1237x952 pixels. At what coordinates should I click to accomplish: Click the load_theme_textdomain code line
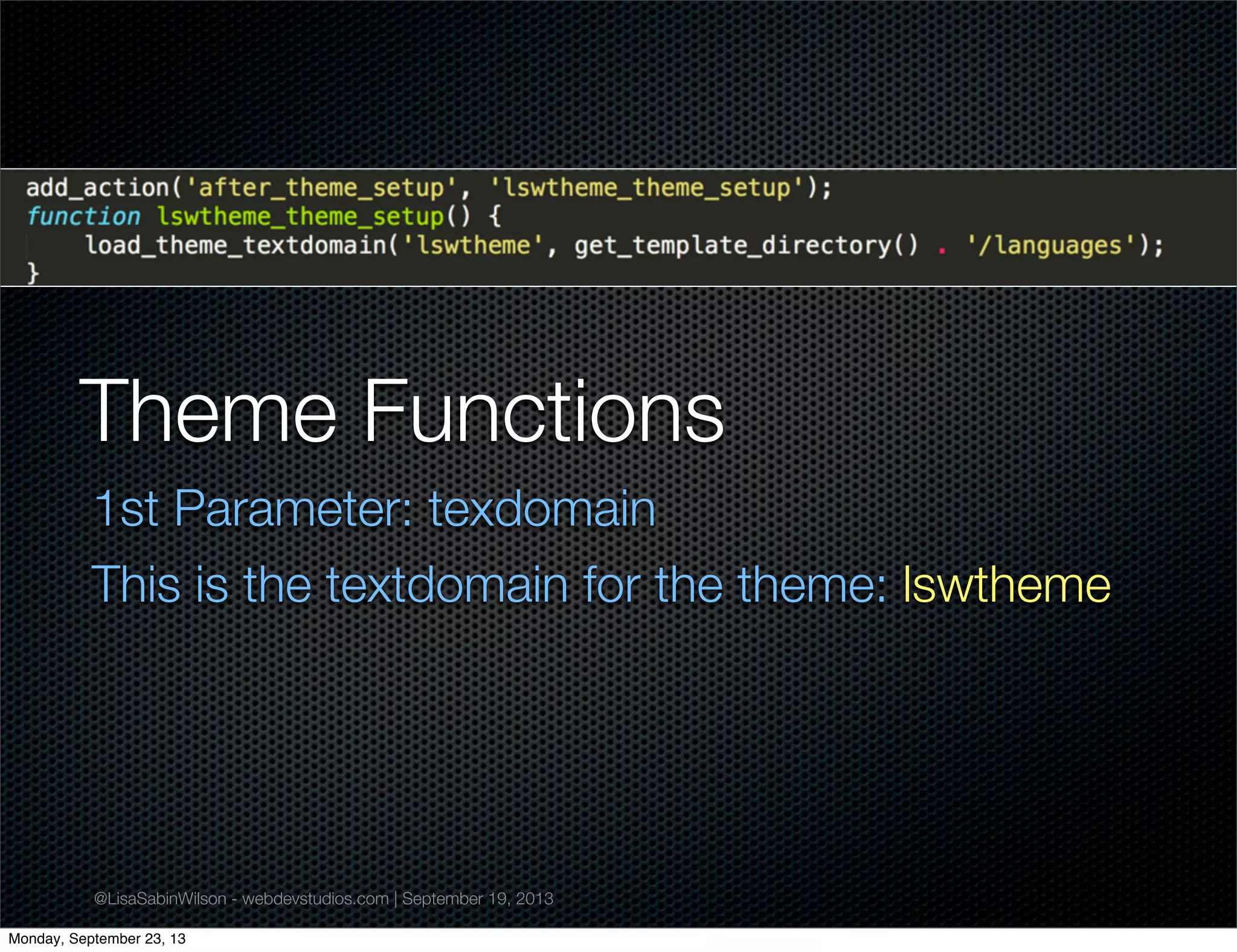624,245
